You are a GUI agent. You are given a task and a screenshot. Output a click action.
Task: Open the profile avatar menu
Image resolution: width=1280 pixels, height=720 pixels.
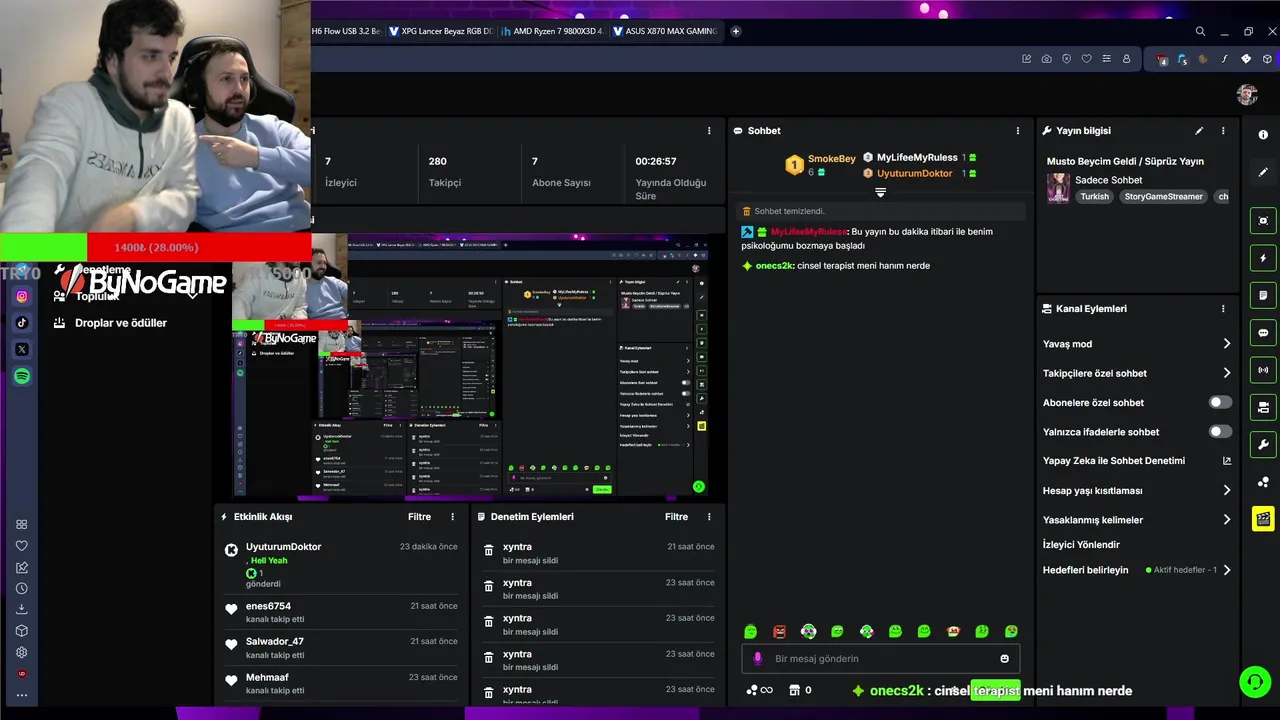(x=1247, y=94)
